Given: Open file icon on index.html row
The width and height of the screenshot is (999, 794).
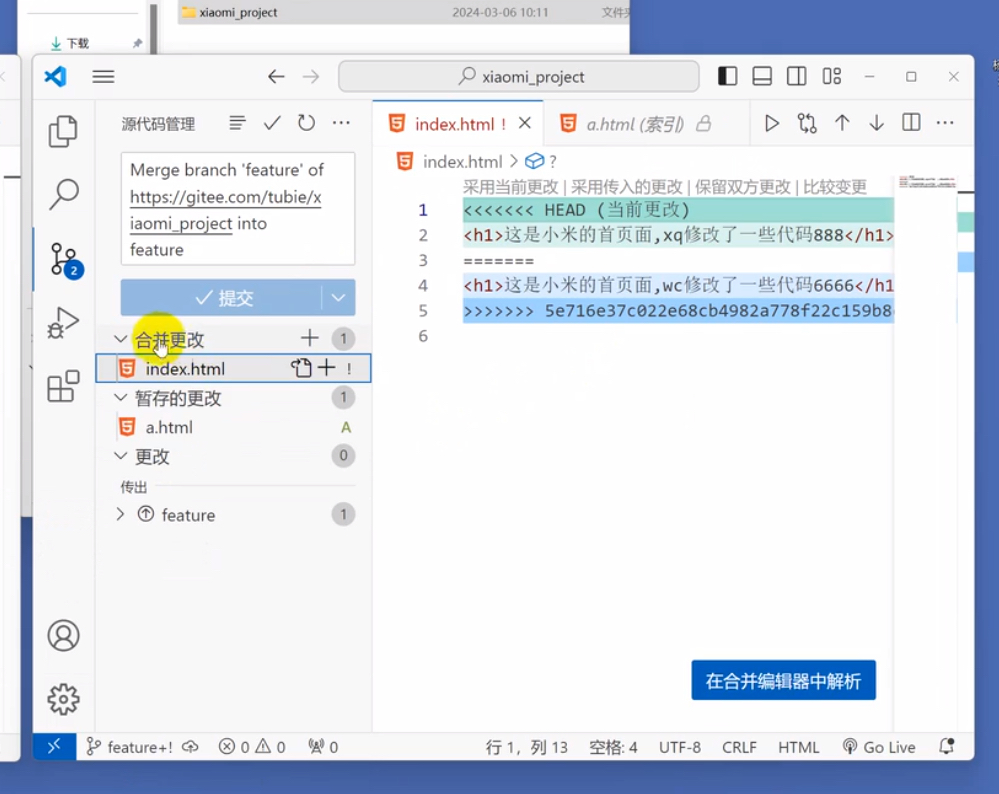Looking at the screenshot, I should point(301,368).
